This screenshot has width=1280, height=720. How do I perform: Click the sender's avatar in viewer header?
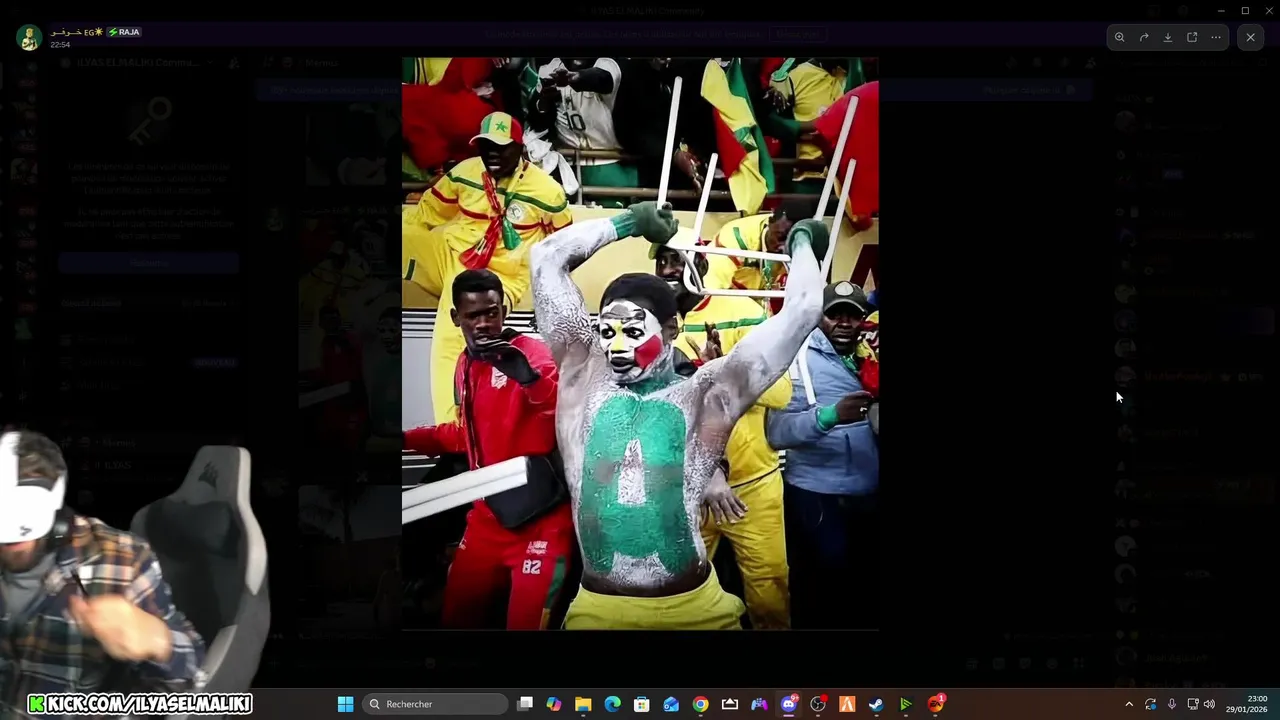coord(29,38)
